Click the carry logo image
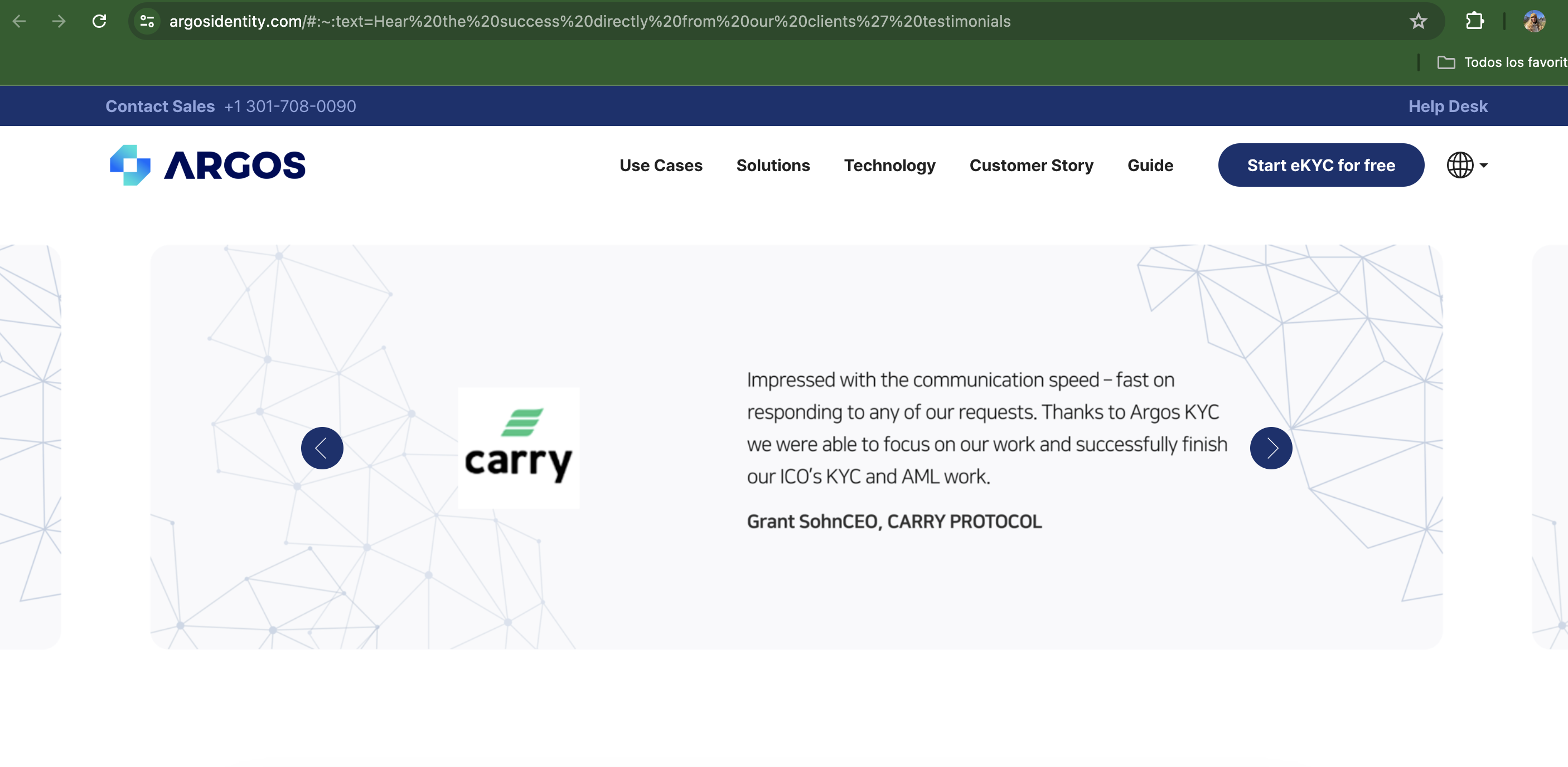Image resolution: width=1568 pixels, height=767 pixels. click(519, 448)
